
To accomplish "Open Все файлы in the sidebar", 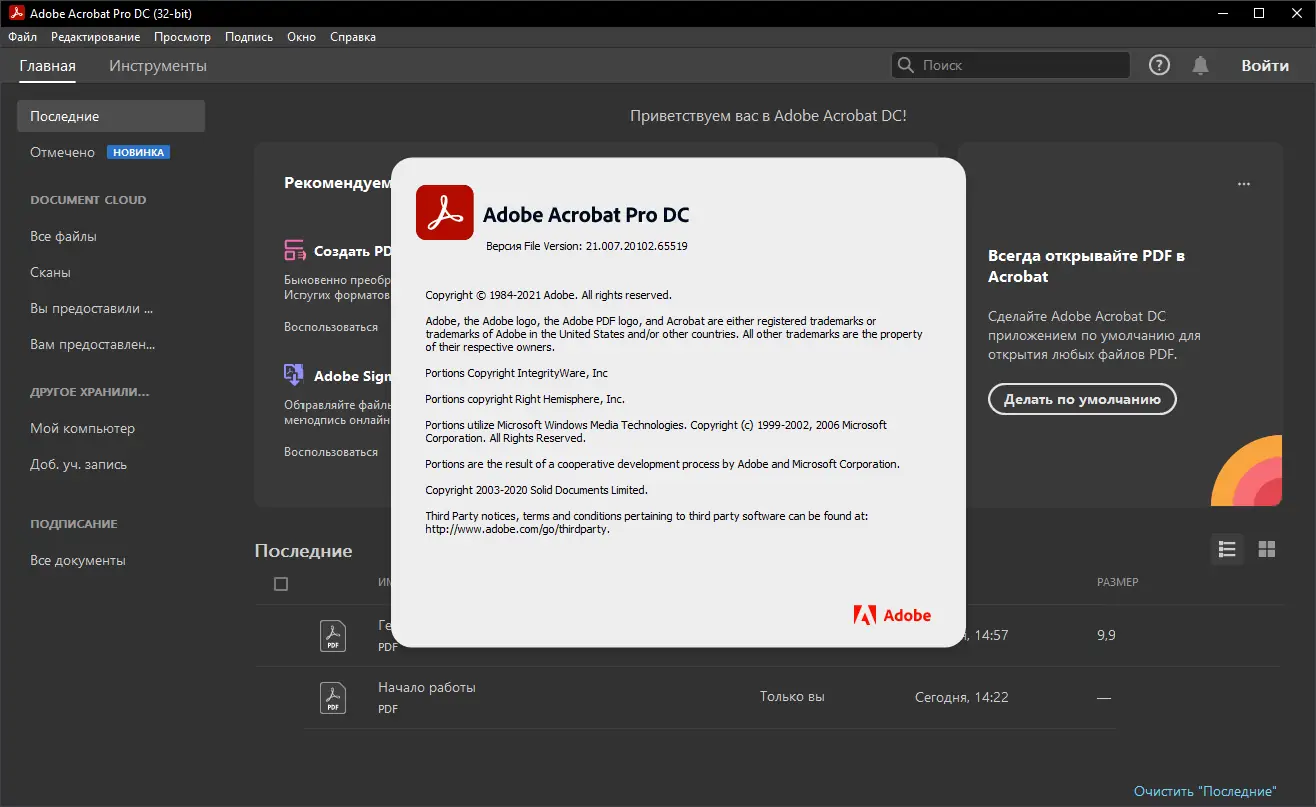I will pos(63,236).
